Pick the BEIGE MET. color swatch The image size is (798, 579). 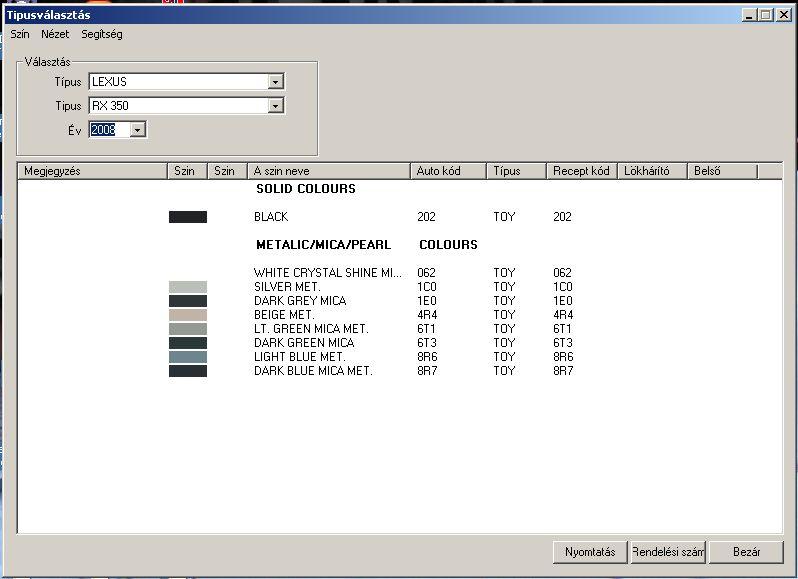click(x=188, y=315)
